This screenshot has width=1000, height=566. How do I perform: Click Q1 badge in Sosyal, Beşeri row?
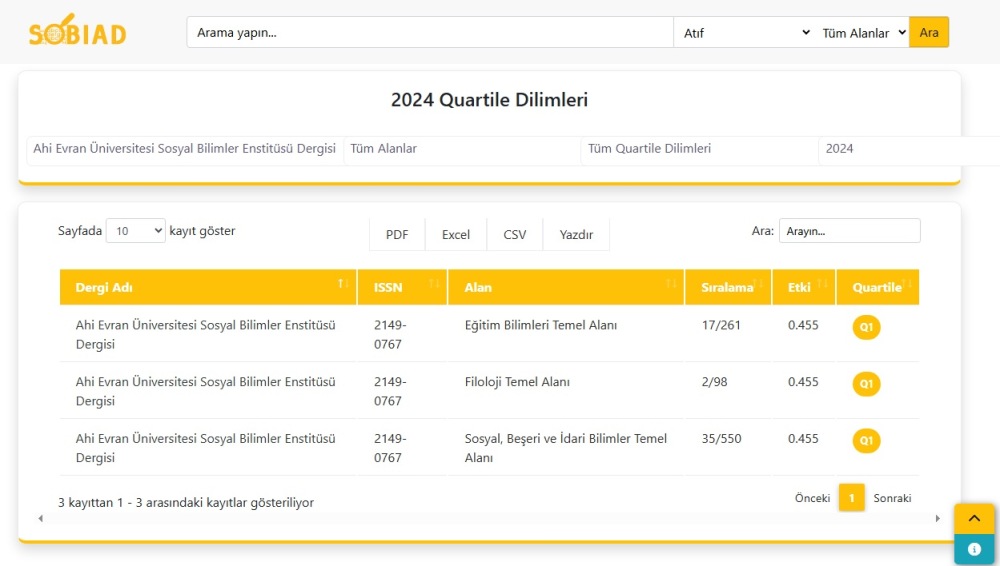[x=866, y=441]
